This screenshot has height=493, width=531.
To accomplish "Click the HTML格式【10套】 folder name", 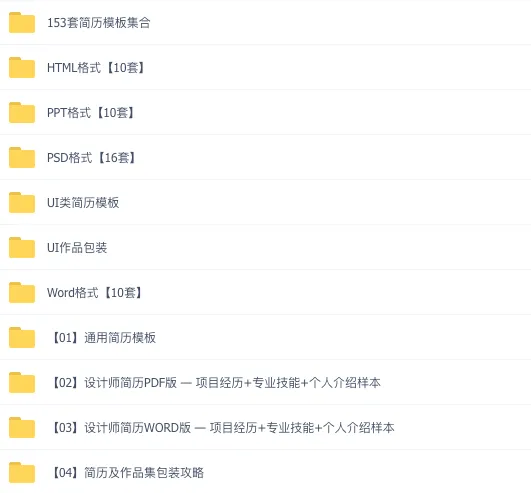I will [x=96, y=68].
